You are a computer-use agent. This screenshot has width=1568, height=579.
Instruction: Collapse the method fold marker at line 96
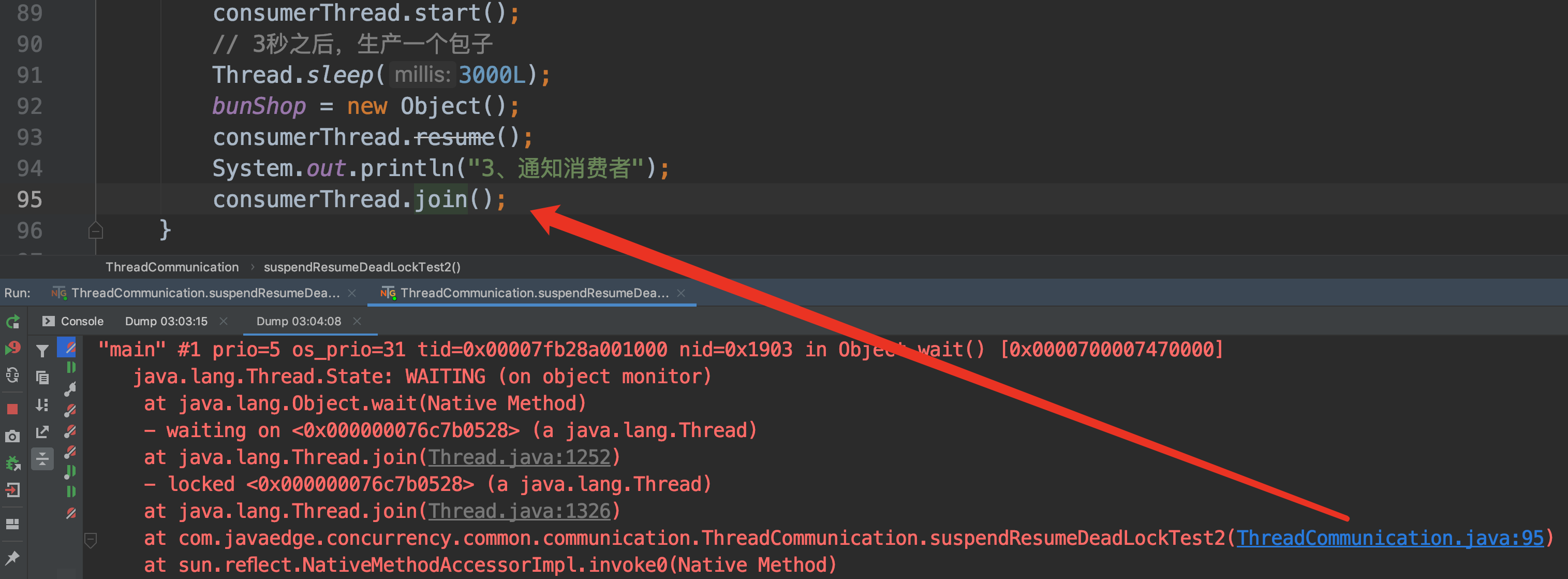(96, 230)
